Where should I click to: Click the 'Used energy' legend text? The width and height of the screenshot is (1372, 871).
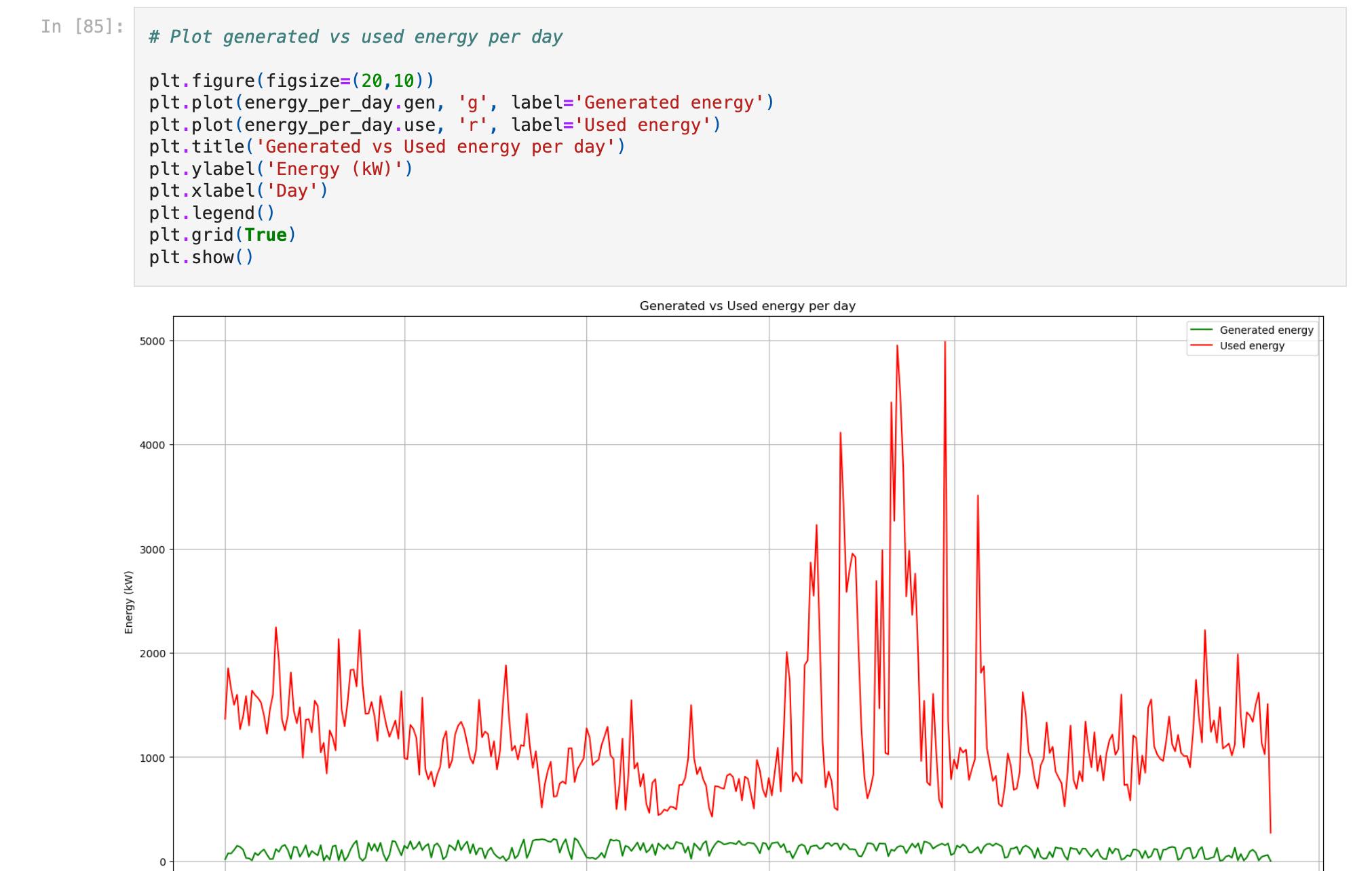[1252, 346]
